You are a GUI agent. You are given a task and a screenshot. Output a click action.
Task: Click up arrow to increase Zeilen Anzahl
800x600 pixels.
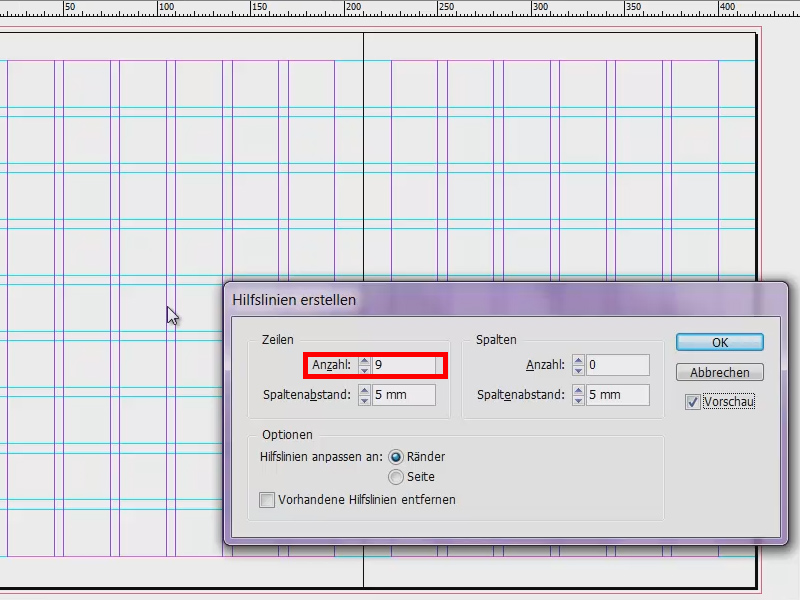(363, 361)
